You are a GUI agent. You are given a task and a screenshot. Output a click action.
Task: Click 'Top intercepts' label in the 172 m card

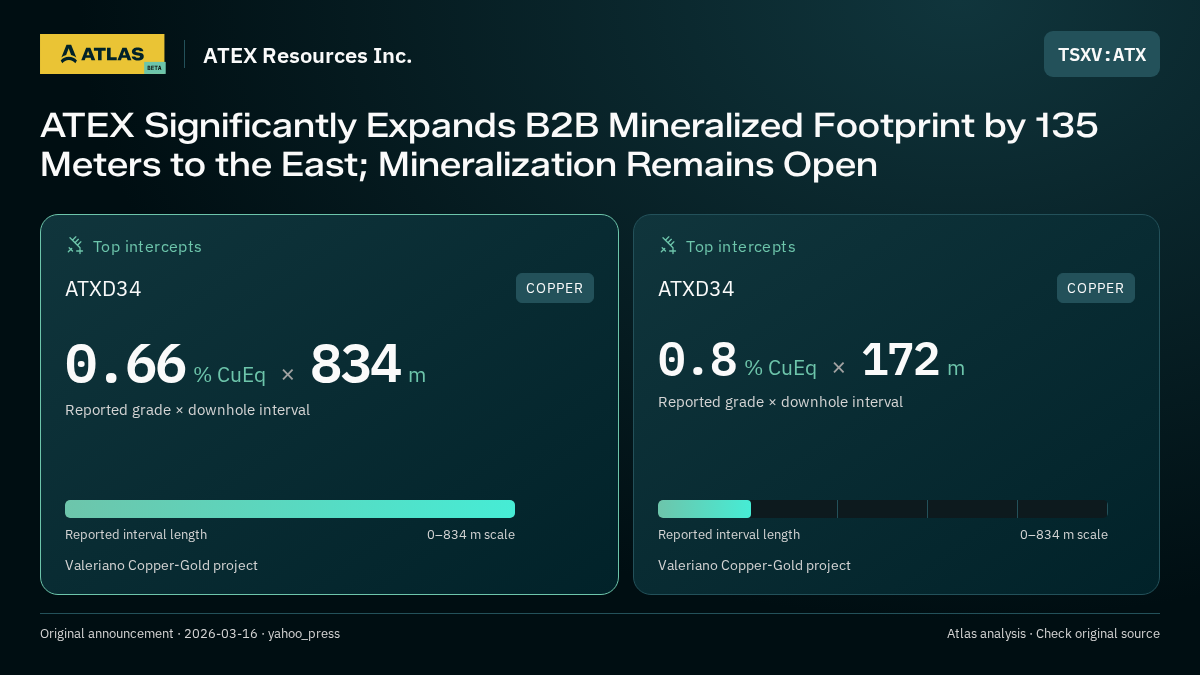740,246
